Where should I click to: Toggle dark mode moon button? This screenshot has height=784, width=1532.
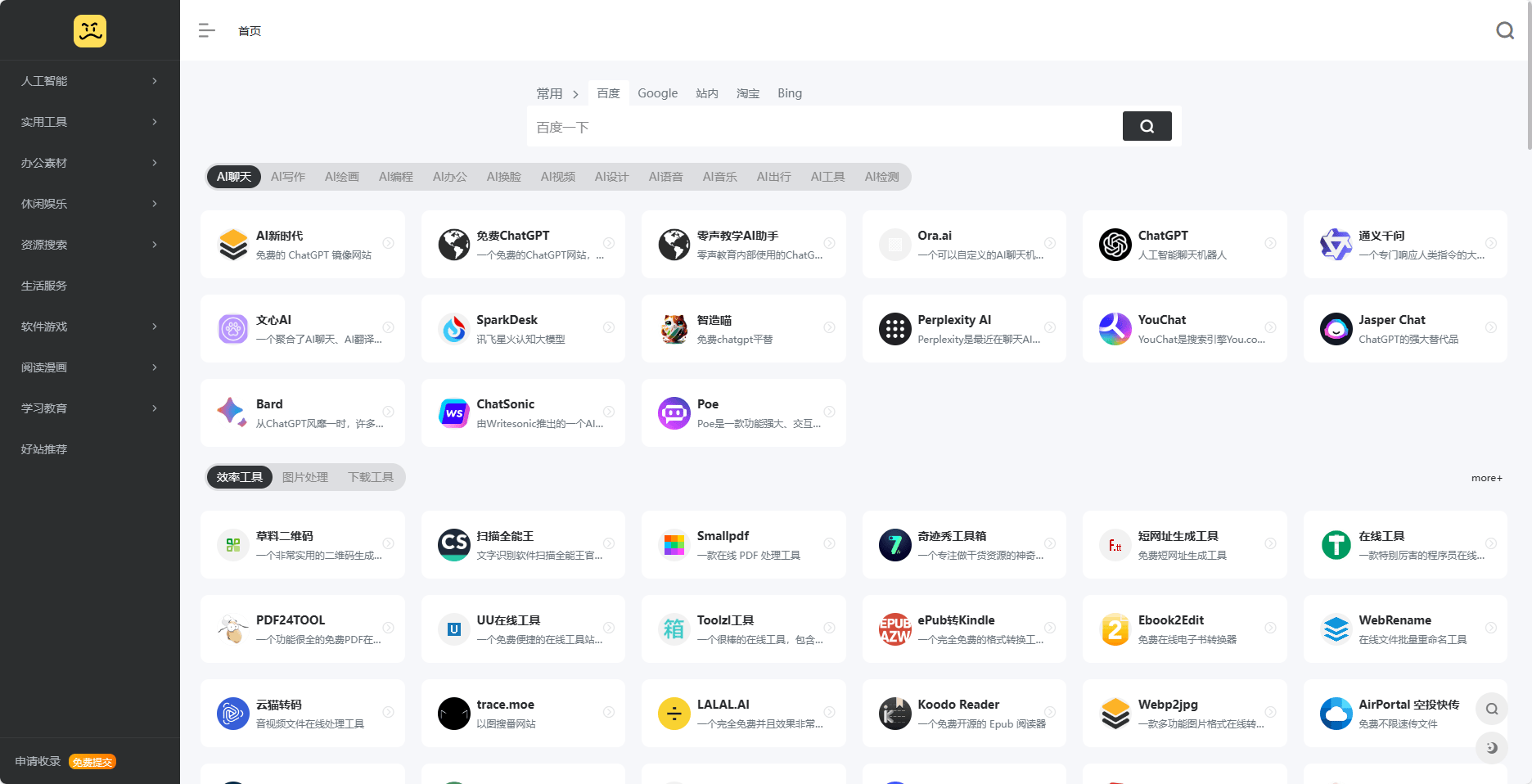click(x=1491, y=747)
